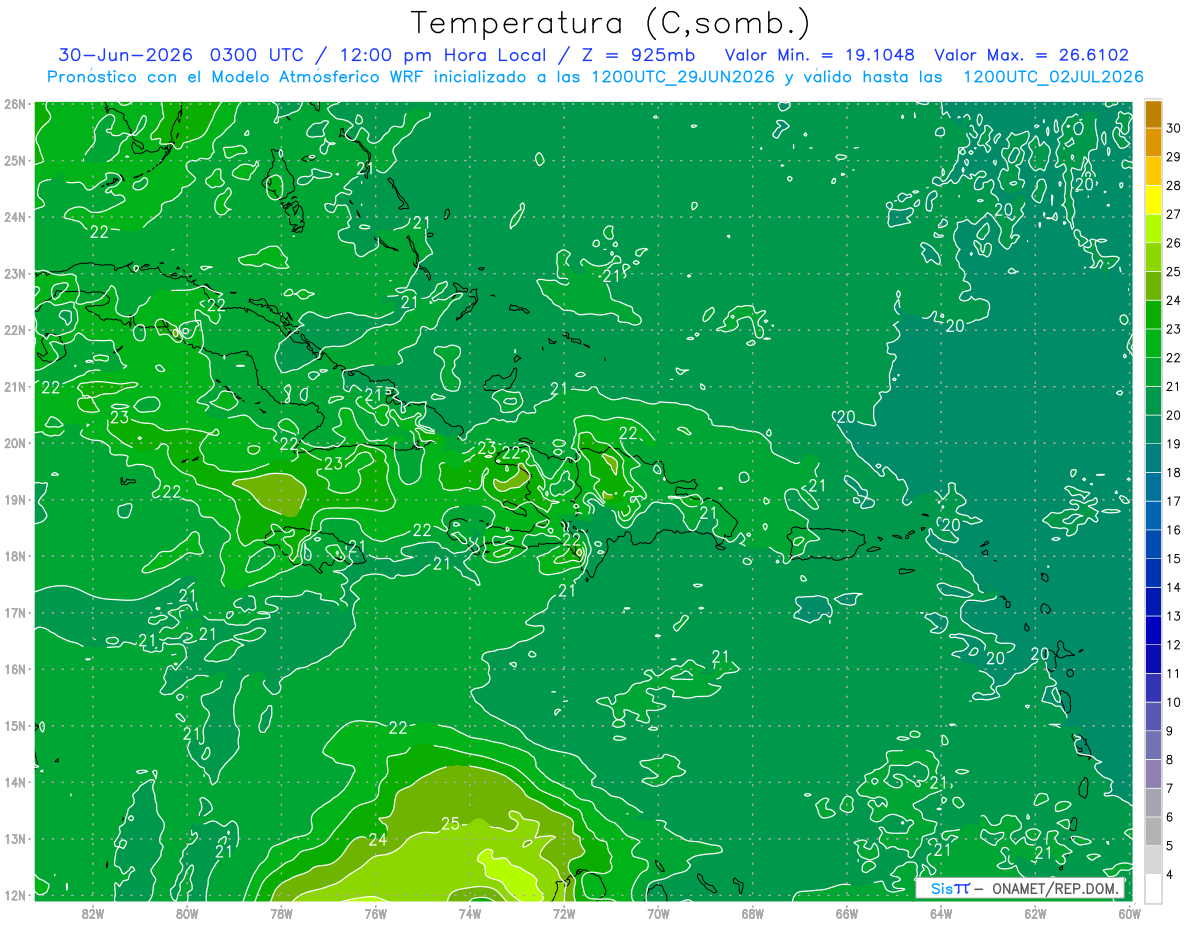Screen dimensions: 1200x927
Task: Click the yellow colorbar segment between 27 and 28
Action: (1153, 199)
